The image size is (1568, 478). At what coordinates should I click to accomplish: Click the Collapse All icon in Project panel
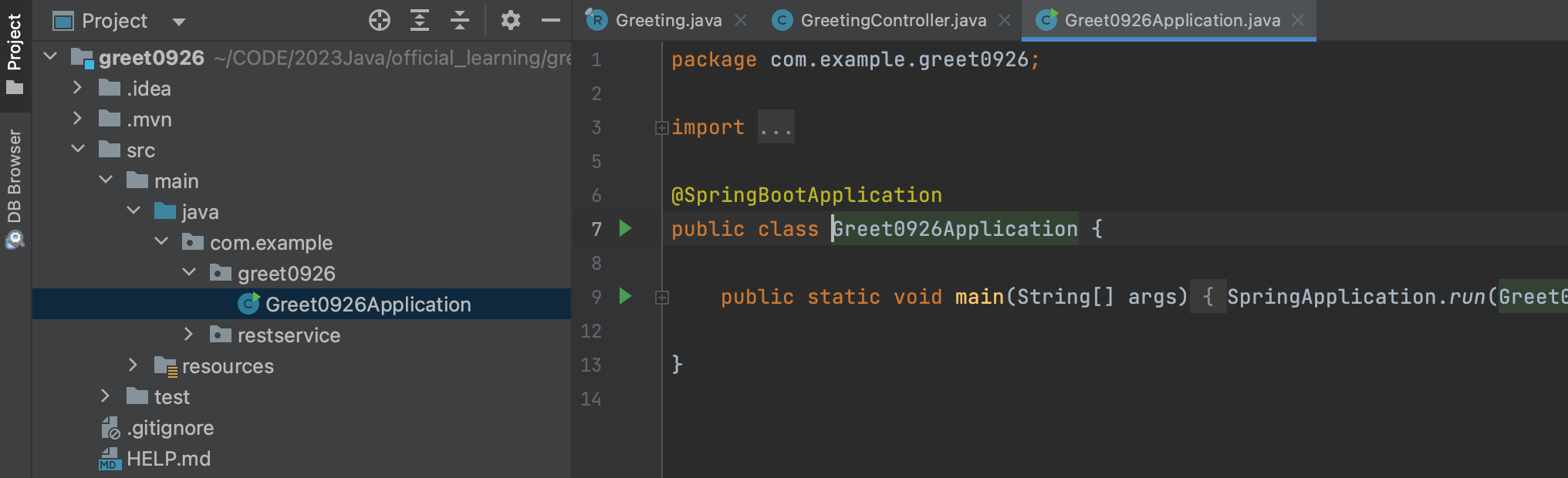coord(460,21)
